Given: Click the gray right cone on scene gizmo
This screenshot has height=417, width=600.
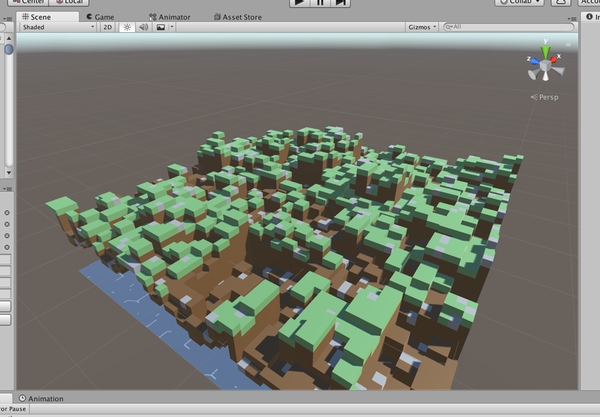Looking at the screenshot, I should point(558,71).
